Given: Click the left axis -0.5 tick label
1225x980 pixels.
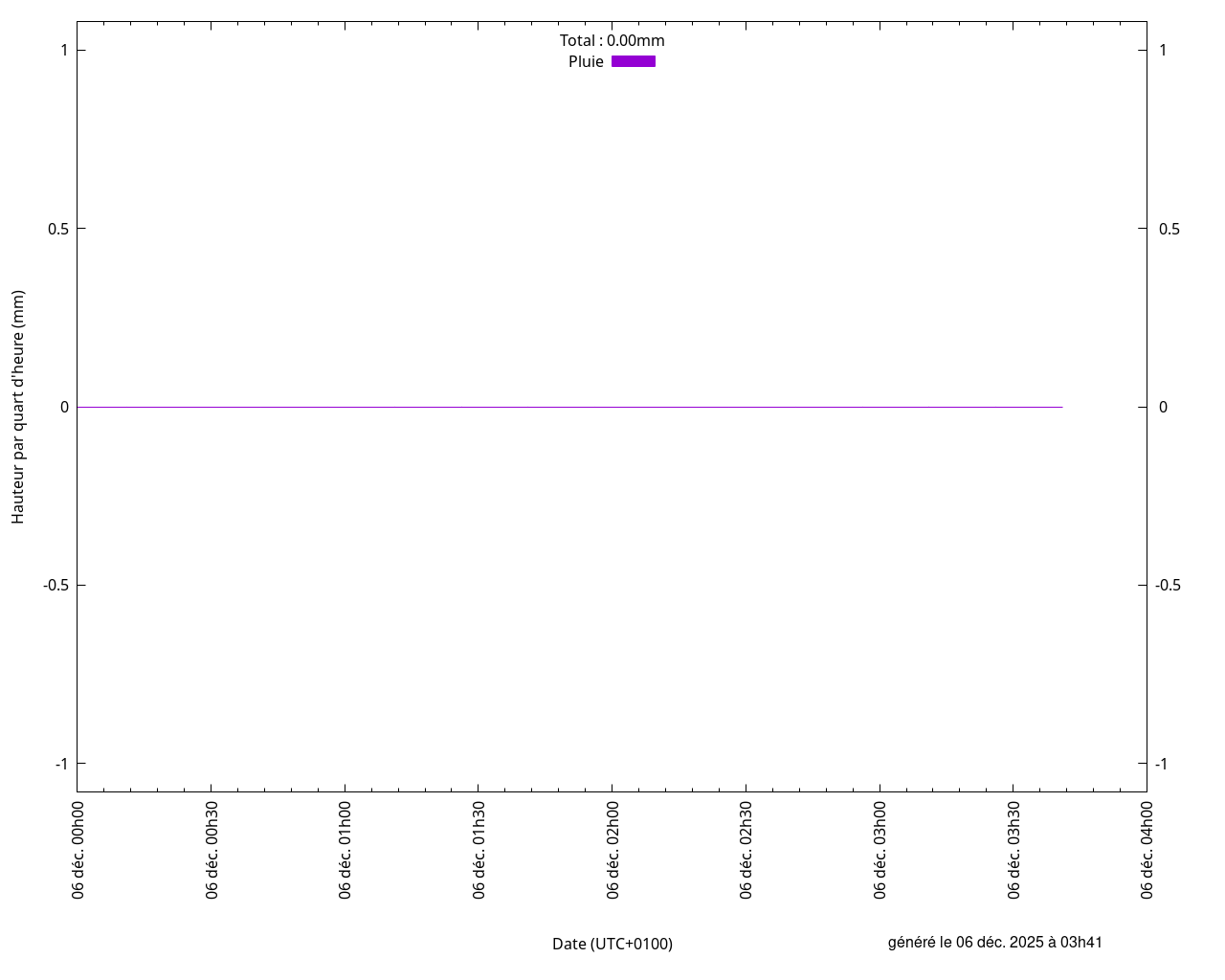Looking at the screenshot, I should [56, 585].
